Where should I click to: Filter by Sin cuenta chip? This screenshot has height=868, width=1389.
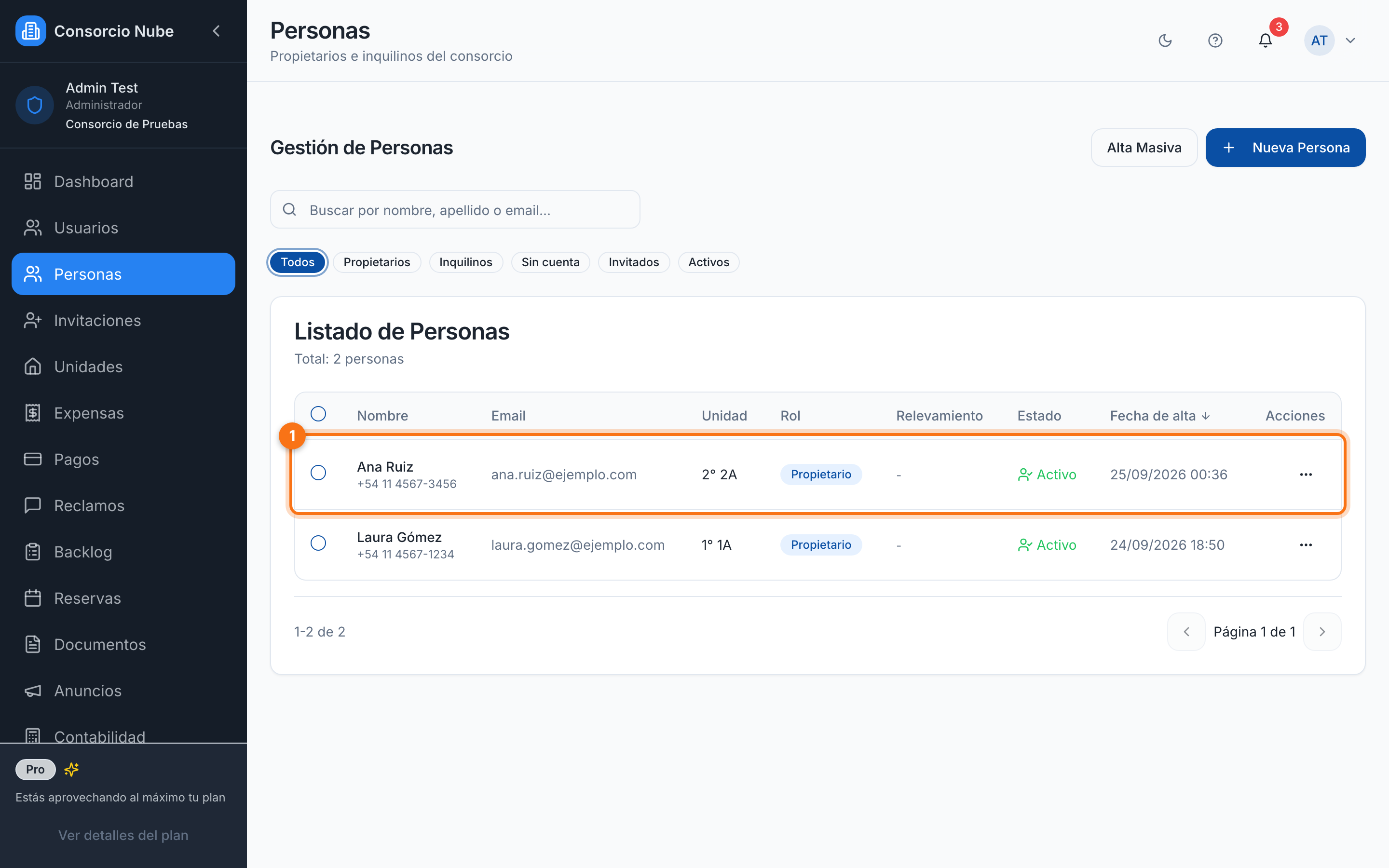click(550, 262)
